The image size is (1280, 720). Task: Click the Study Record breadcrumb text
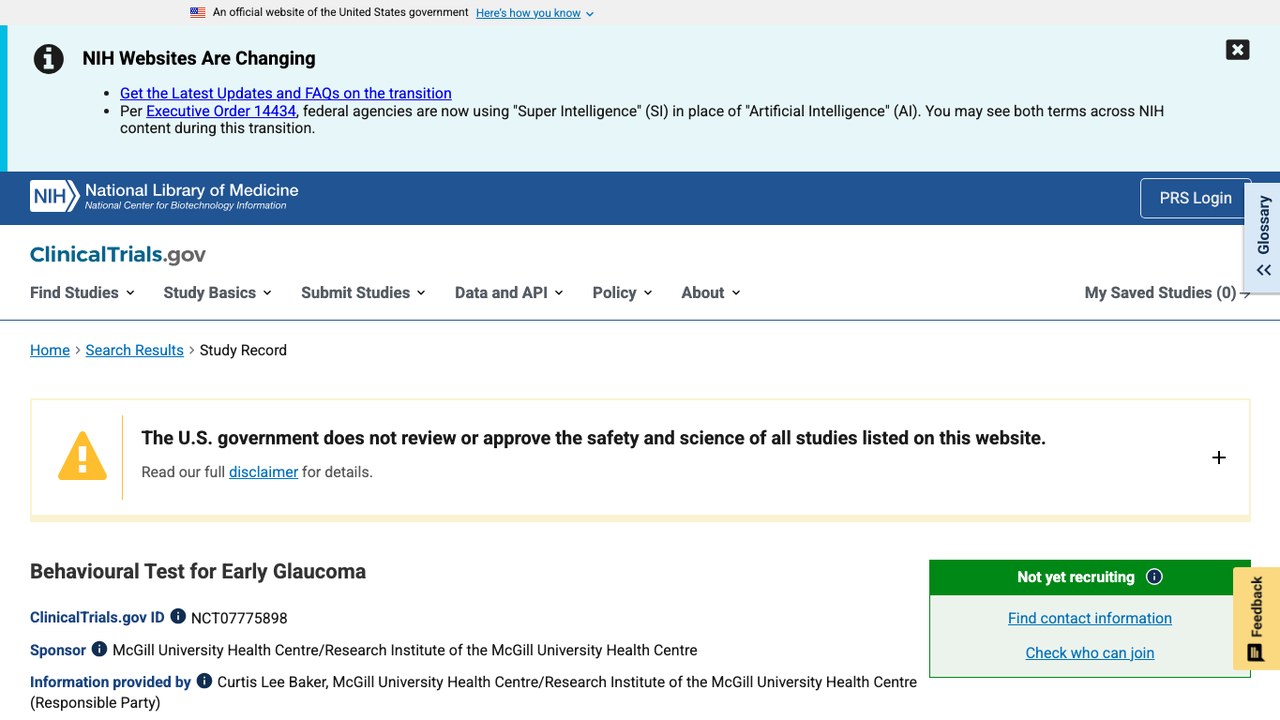(243, 350)
